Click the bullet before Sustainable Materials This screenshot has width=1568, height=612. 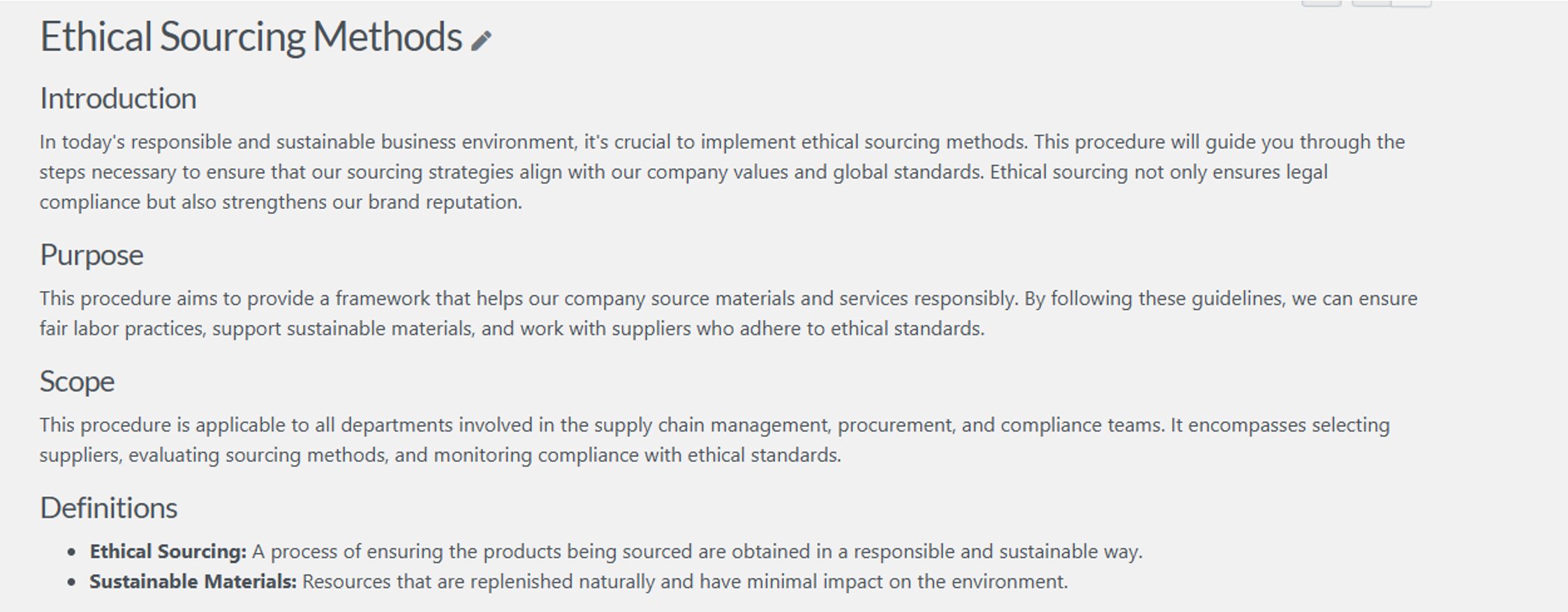click(72, 583)
